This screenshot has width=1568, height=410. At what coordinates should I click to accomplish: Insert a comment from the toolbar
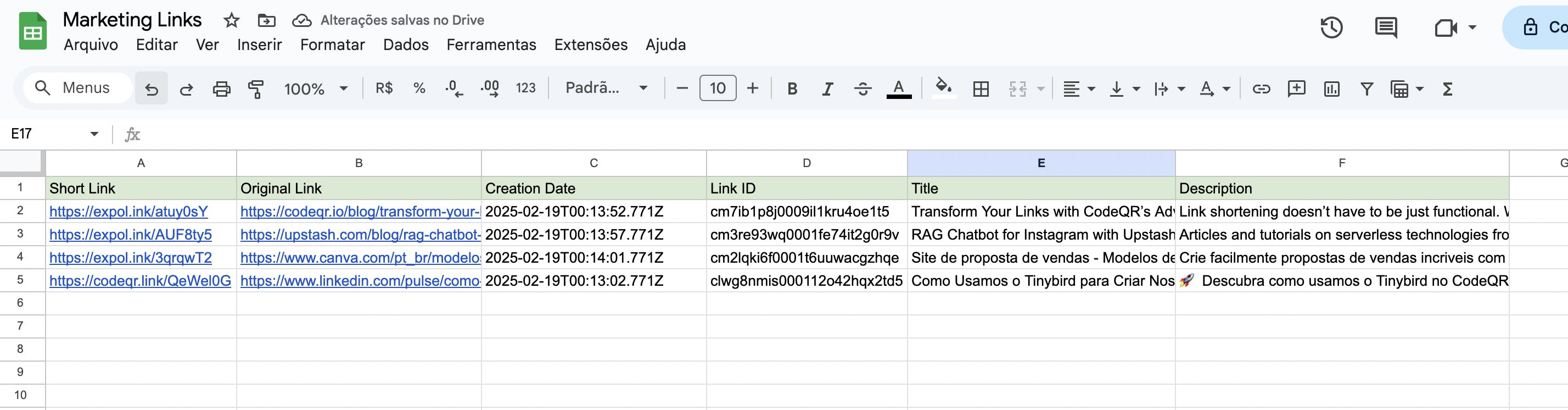[1297, 89]
